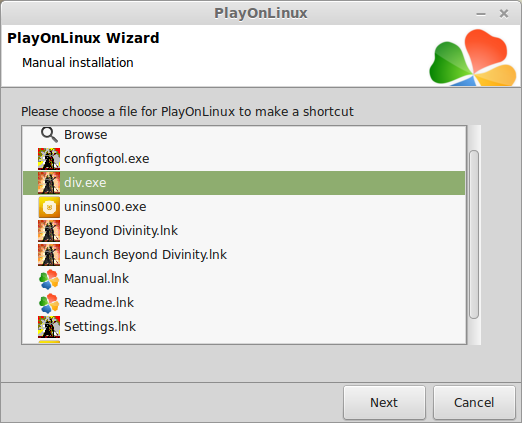Viewport: 522px width, 423px height.
Task: Select Launch Beyond Divinity.lnk file name
Action: [x=145, y=255]
